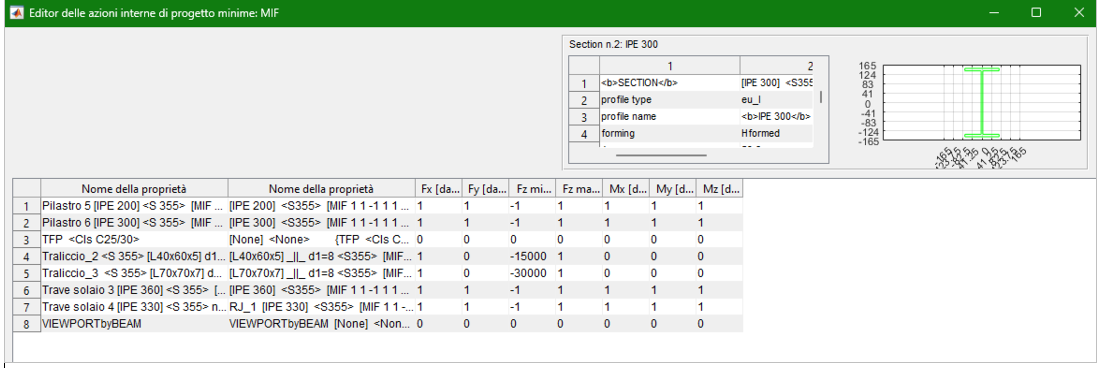
Task: Select the Mx column header
Action: (x=625, y=189)
